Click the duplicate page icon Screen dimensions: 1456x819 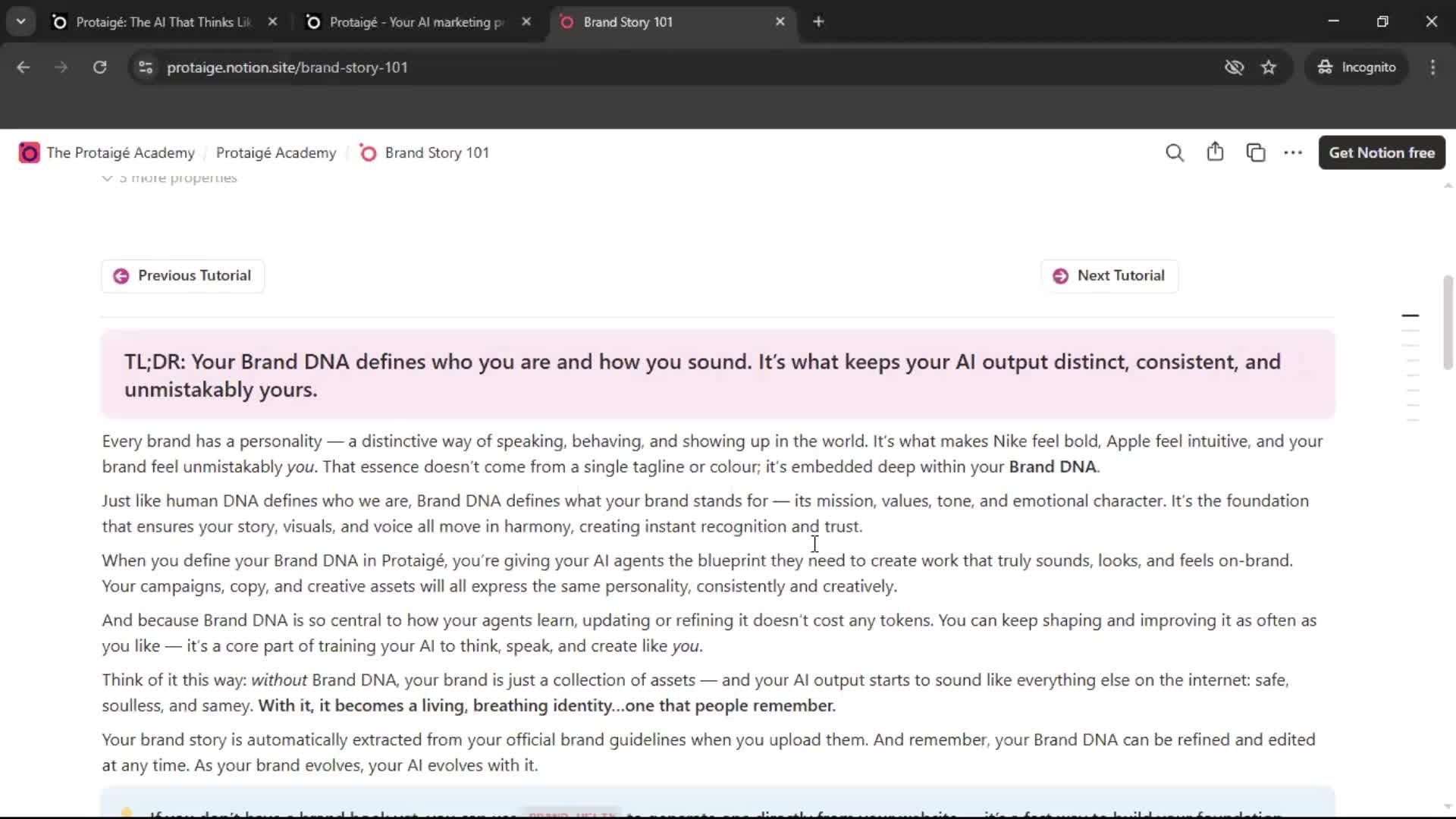pos(1256,152)
